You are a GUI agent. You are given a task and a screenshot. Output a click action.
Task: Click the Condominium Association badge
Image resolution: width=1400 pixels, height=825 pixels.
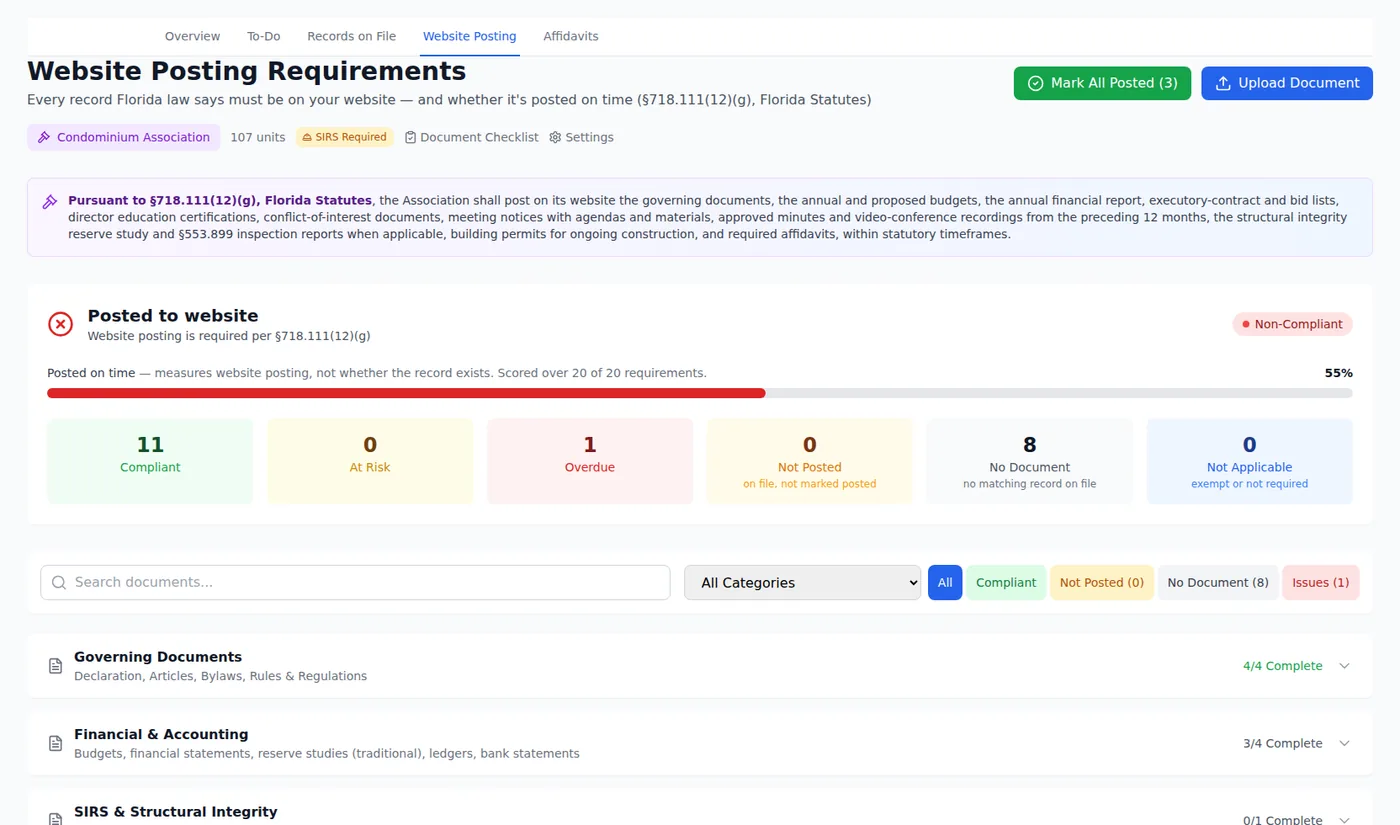[x=124, y=137]
